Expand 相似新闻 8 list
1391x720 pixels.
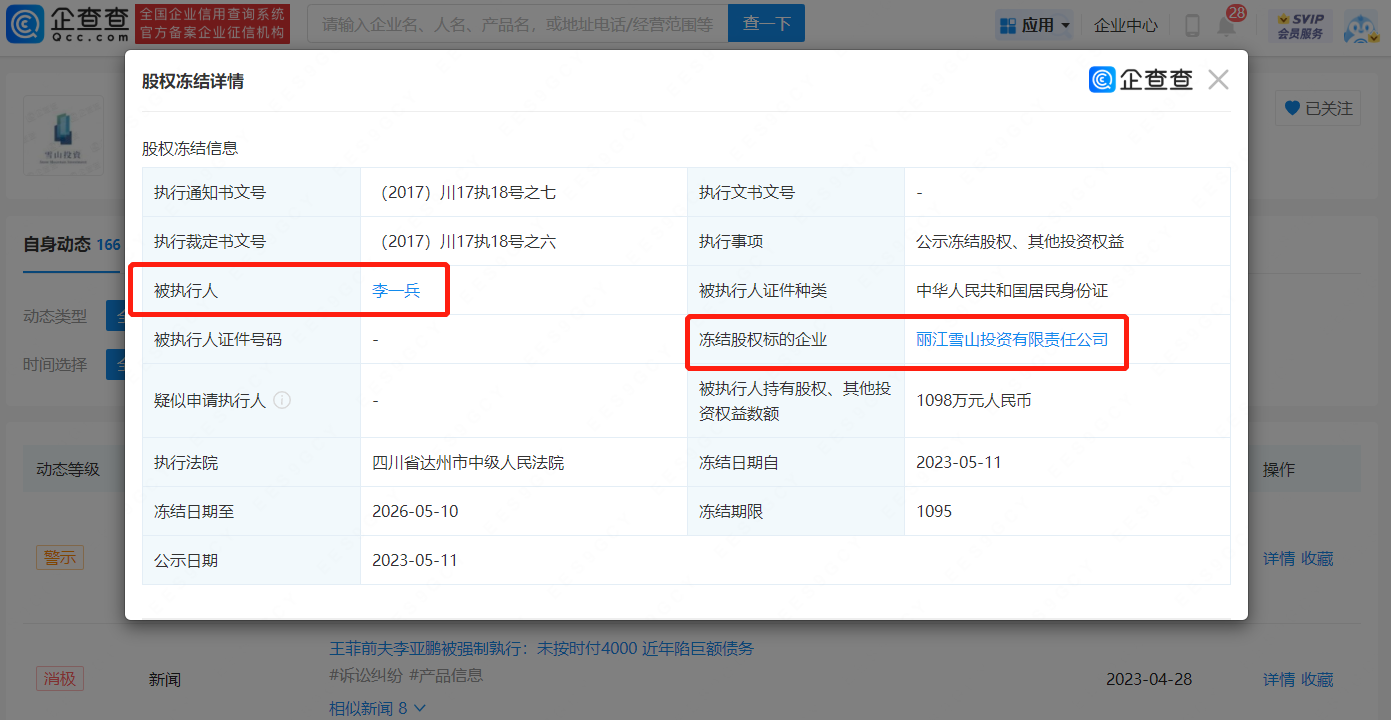click(x=378, y=708)
